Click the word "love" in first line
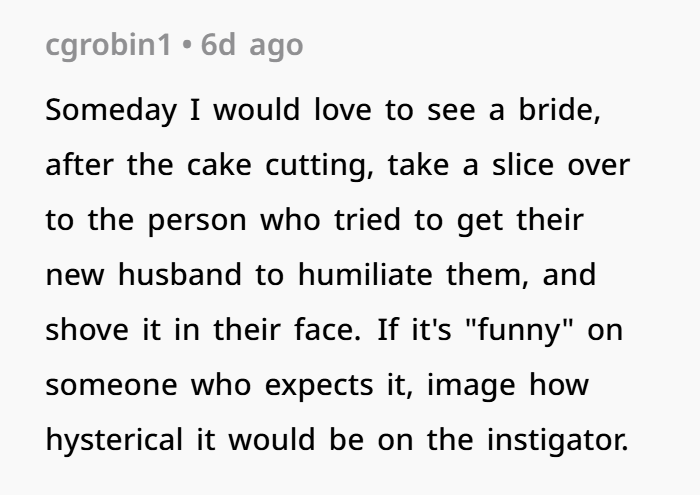 [343, 110]
